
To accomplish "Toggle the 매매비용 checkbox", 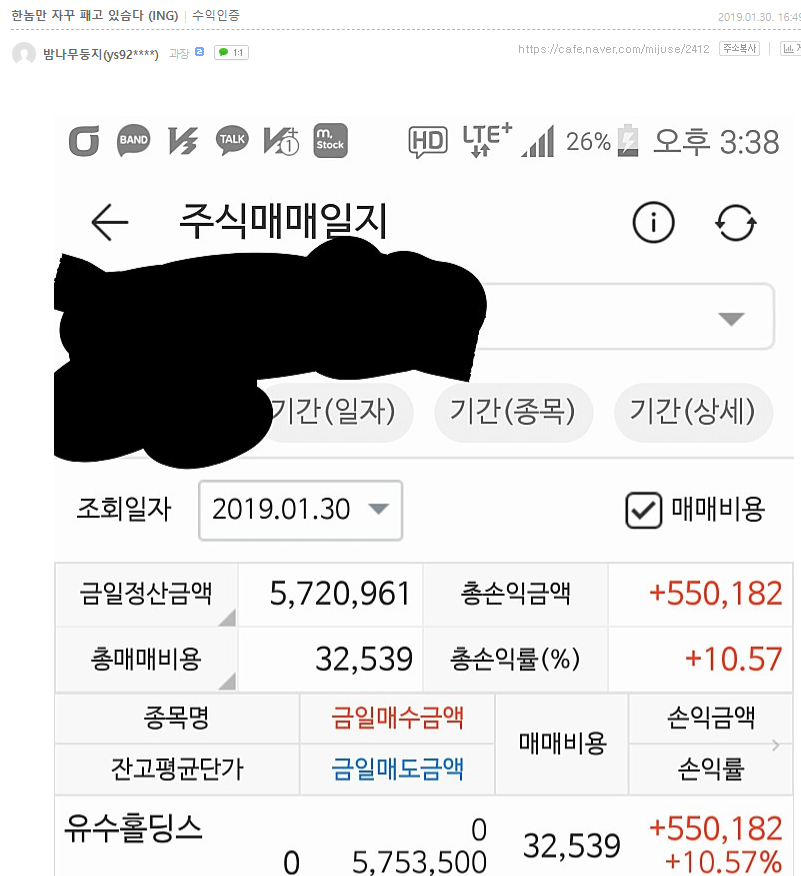I will point(643,510).
